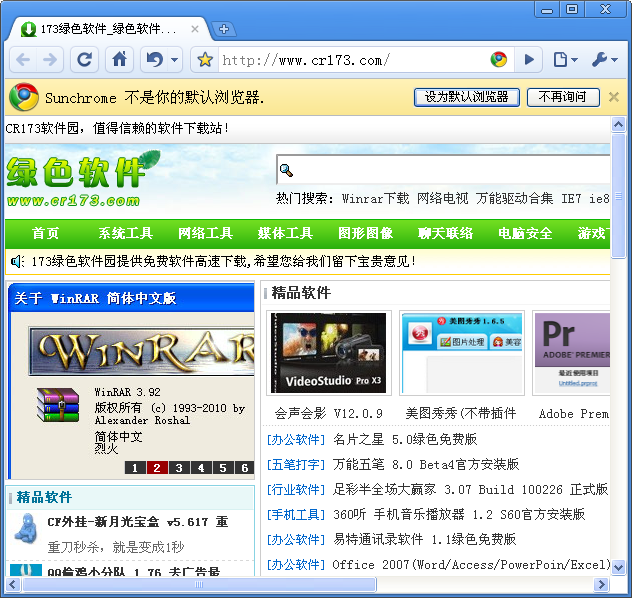Click the horizontal scrollbar left arrow
This screenshot has width=632, height=598.
tap(12, 584)
